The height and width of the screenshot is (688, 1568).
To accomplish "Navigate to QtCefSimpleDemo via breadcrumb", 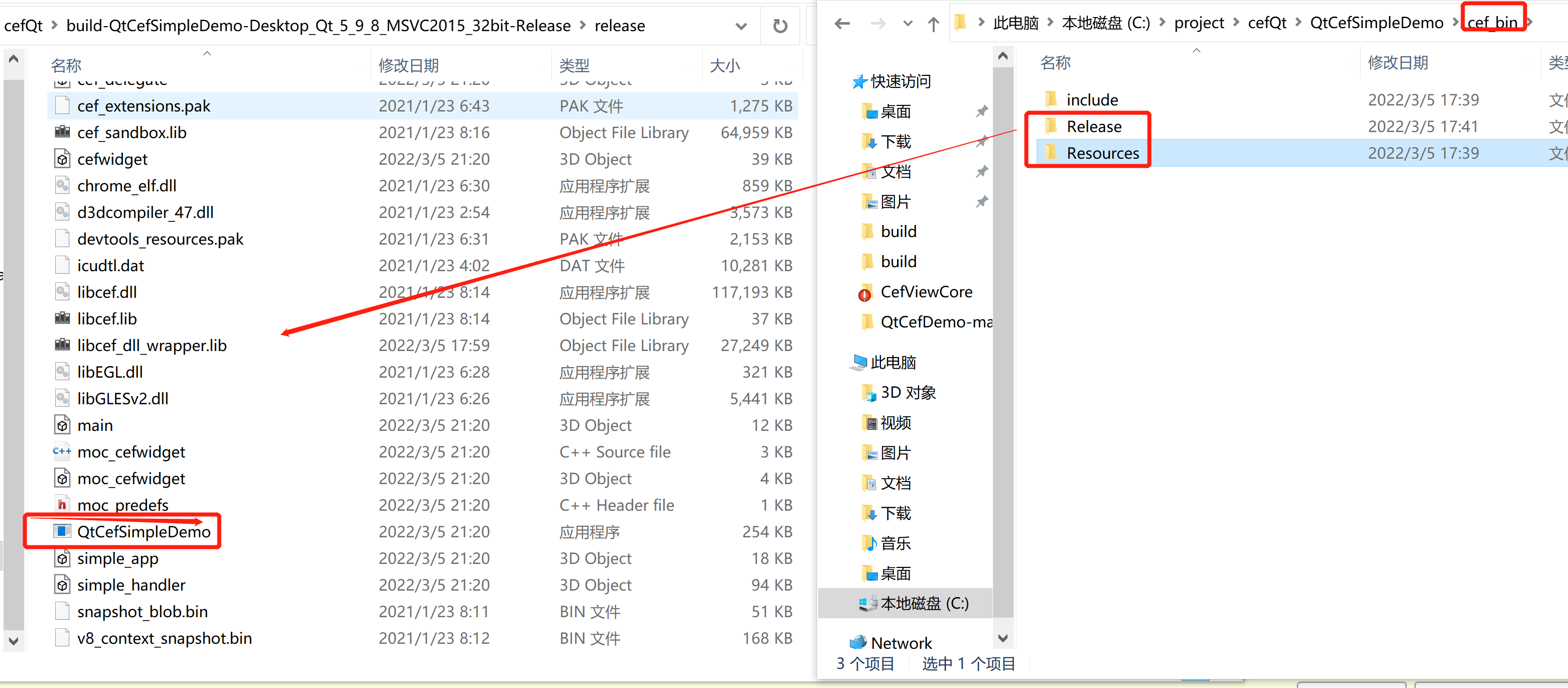I will point(1376,22).
